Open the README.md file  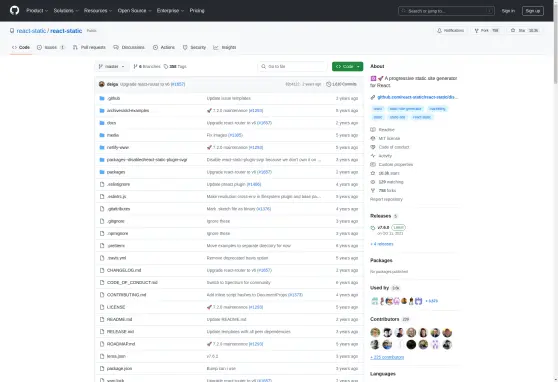[x=120, y=319]
